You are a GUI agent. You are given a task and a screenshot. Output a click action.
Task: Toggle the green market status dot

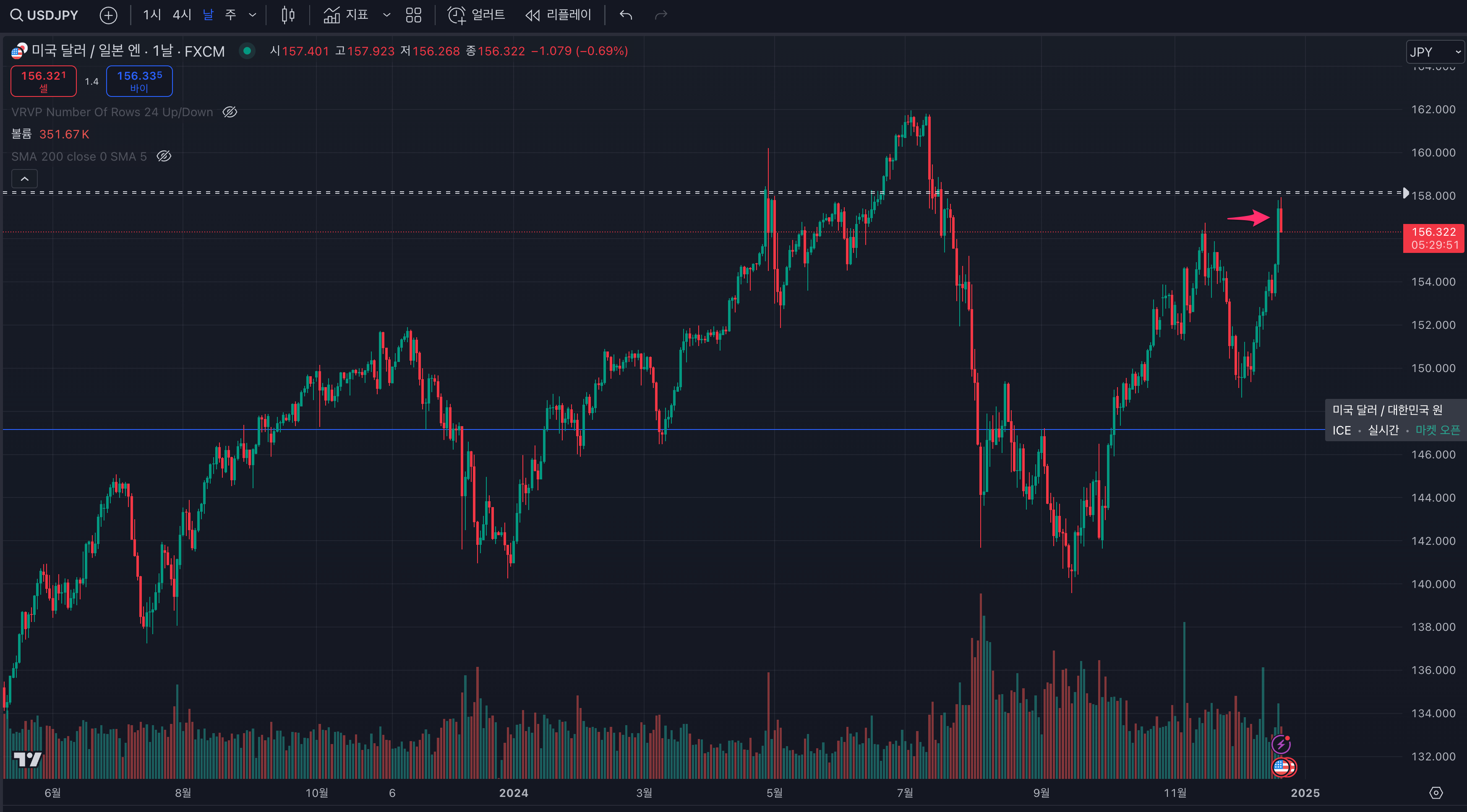(x=247, y=51)
